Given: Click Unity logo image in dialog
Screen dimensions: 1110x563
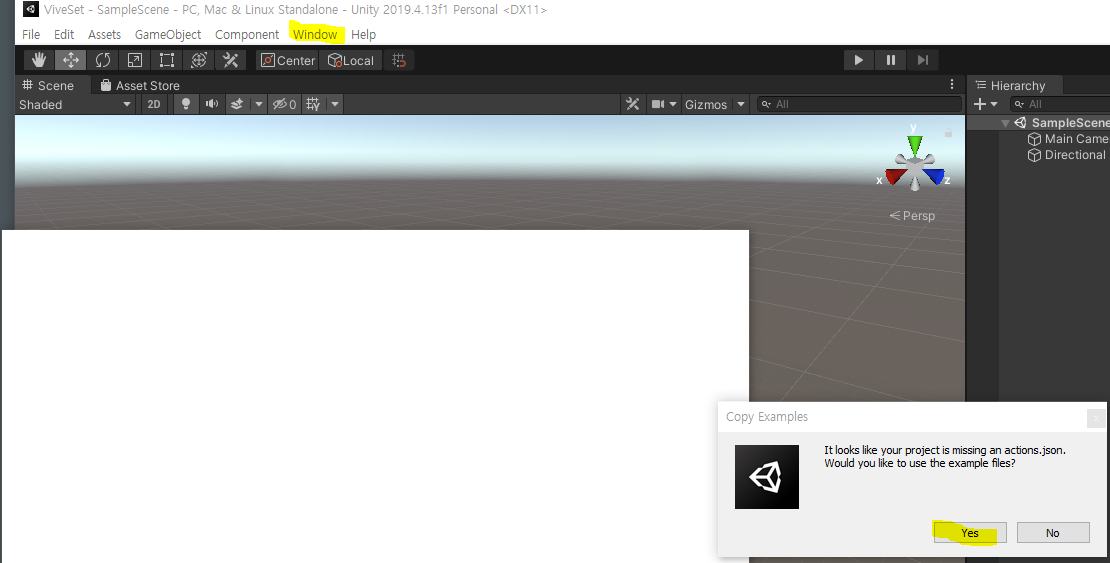Looking at the screenshot, I should coord(767,477).
